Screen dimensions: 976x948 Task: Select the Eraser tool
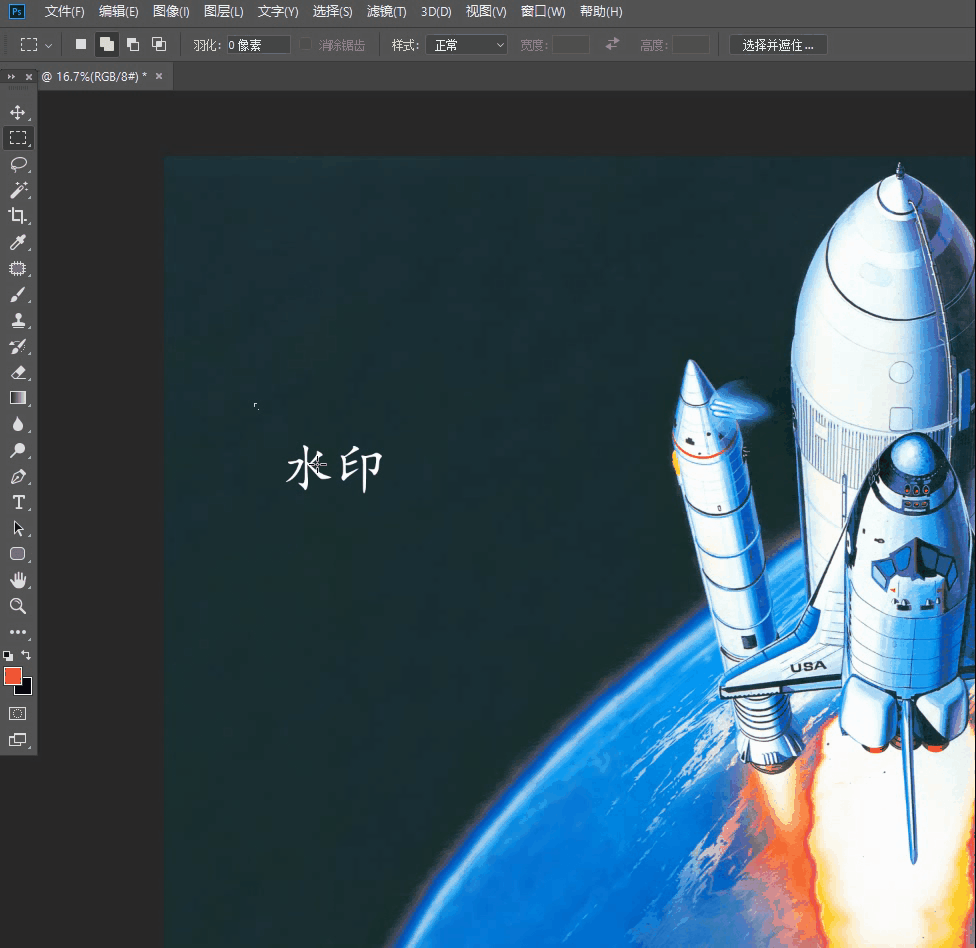[x=18, y=372]
